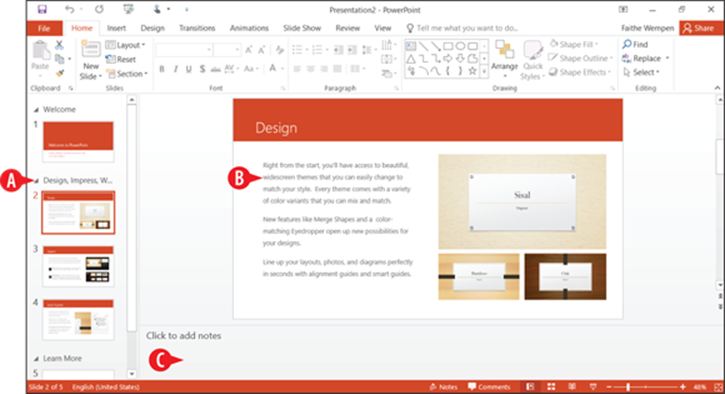This screenshot has width=725, height=394.
Task: Open the font name combo box
Action: [x=184, y=49]
